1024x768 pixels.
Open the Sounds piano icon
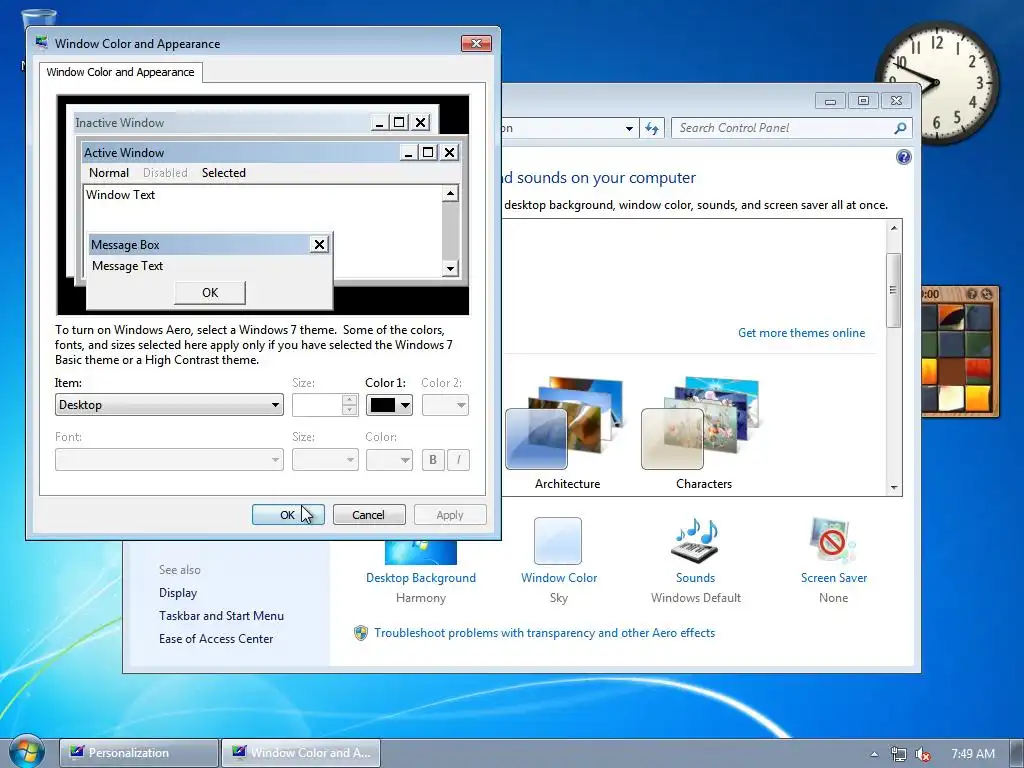[695, 541]
